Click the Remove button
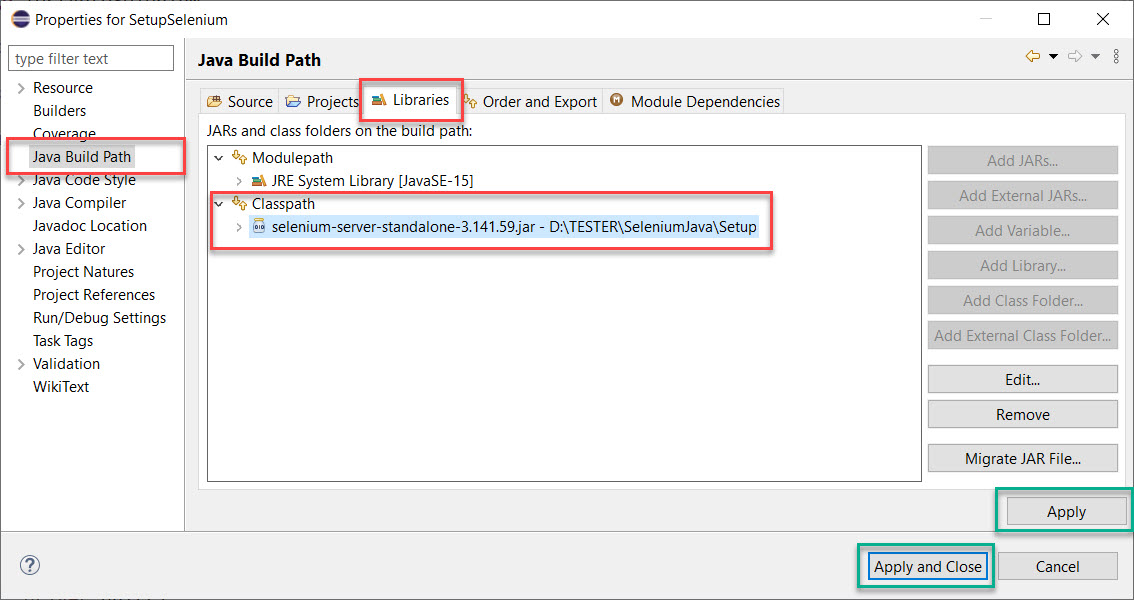1134x600 pixels. point(1023,414)
